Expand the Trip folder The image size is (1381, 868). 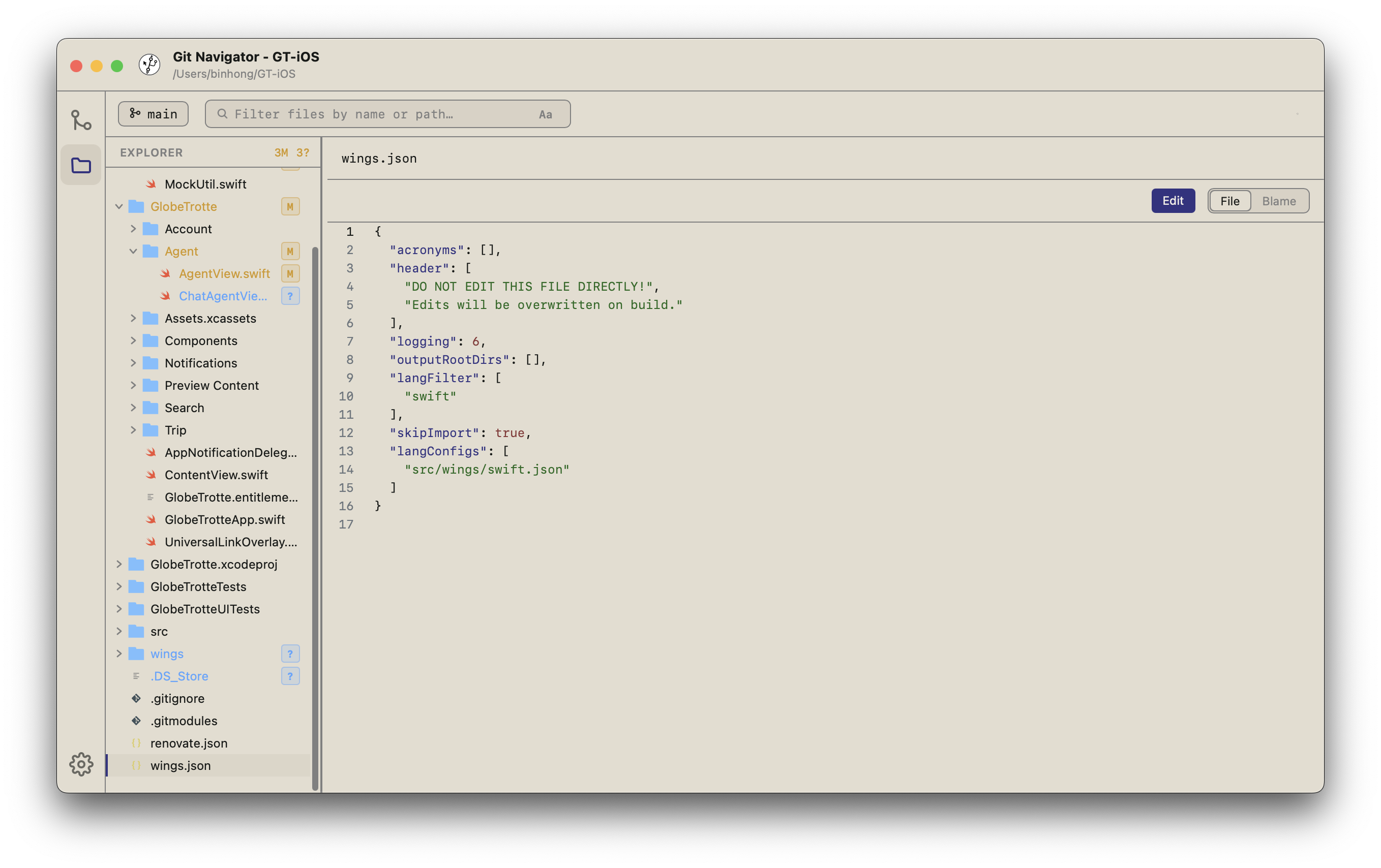[133, 430]
